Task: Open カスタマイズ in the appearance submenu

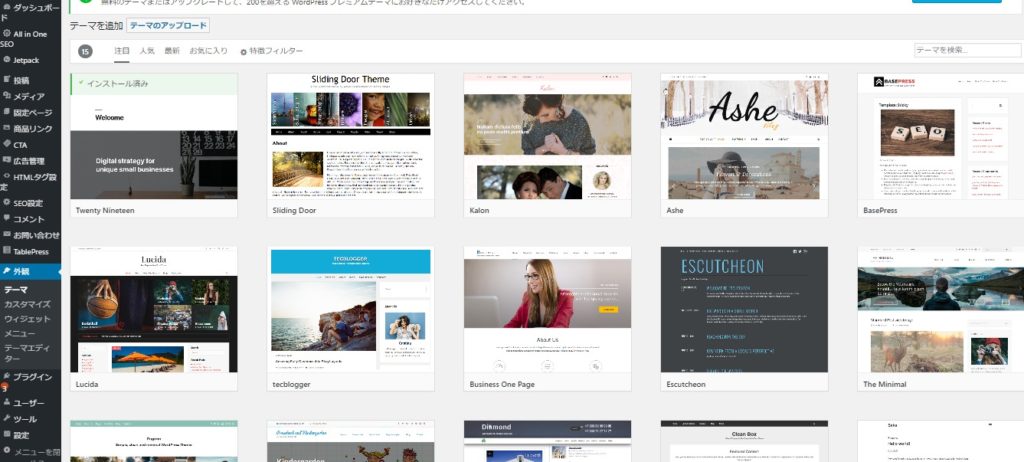Action: click(x=27, y=304)
